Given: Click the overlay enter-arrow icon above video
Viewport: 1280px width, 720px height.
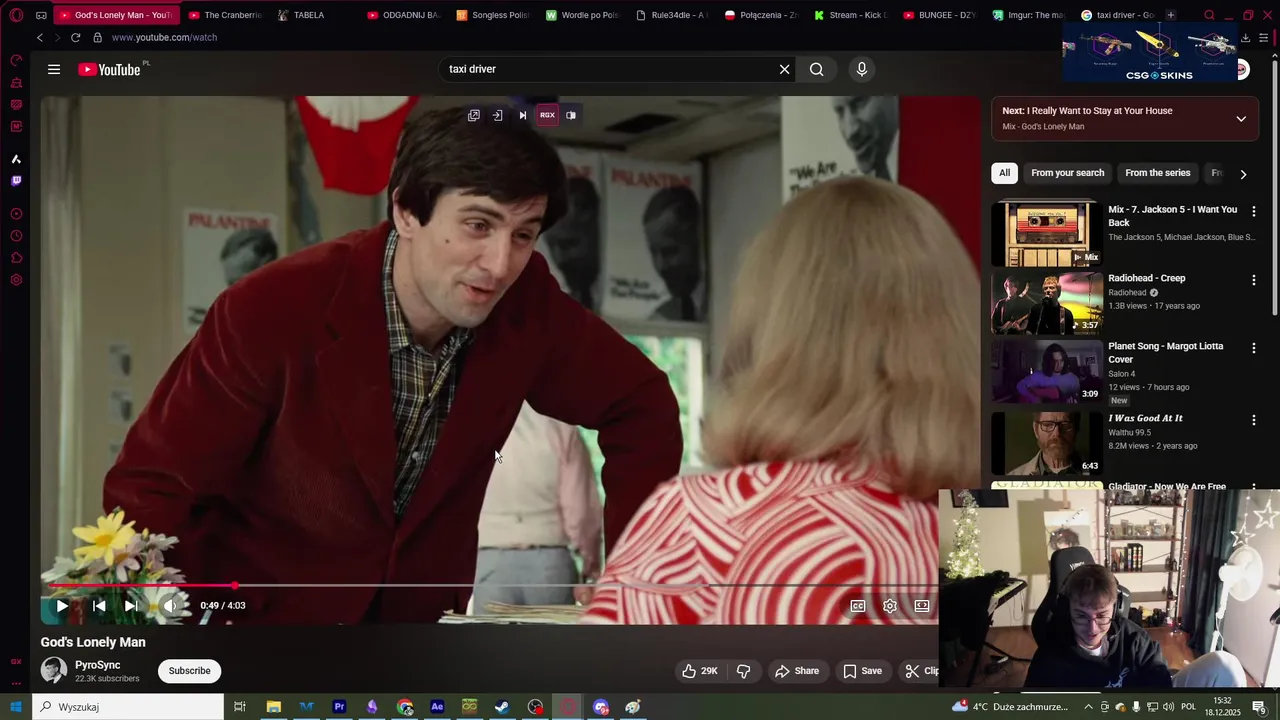Looking at the screenshot, I should [498, 115].
